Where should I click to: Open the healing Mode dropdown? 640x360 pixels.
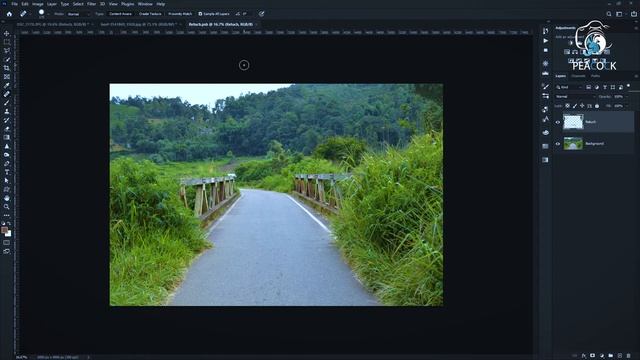click(x=78, y=14)
